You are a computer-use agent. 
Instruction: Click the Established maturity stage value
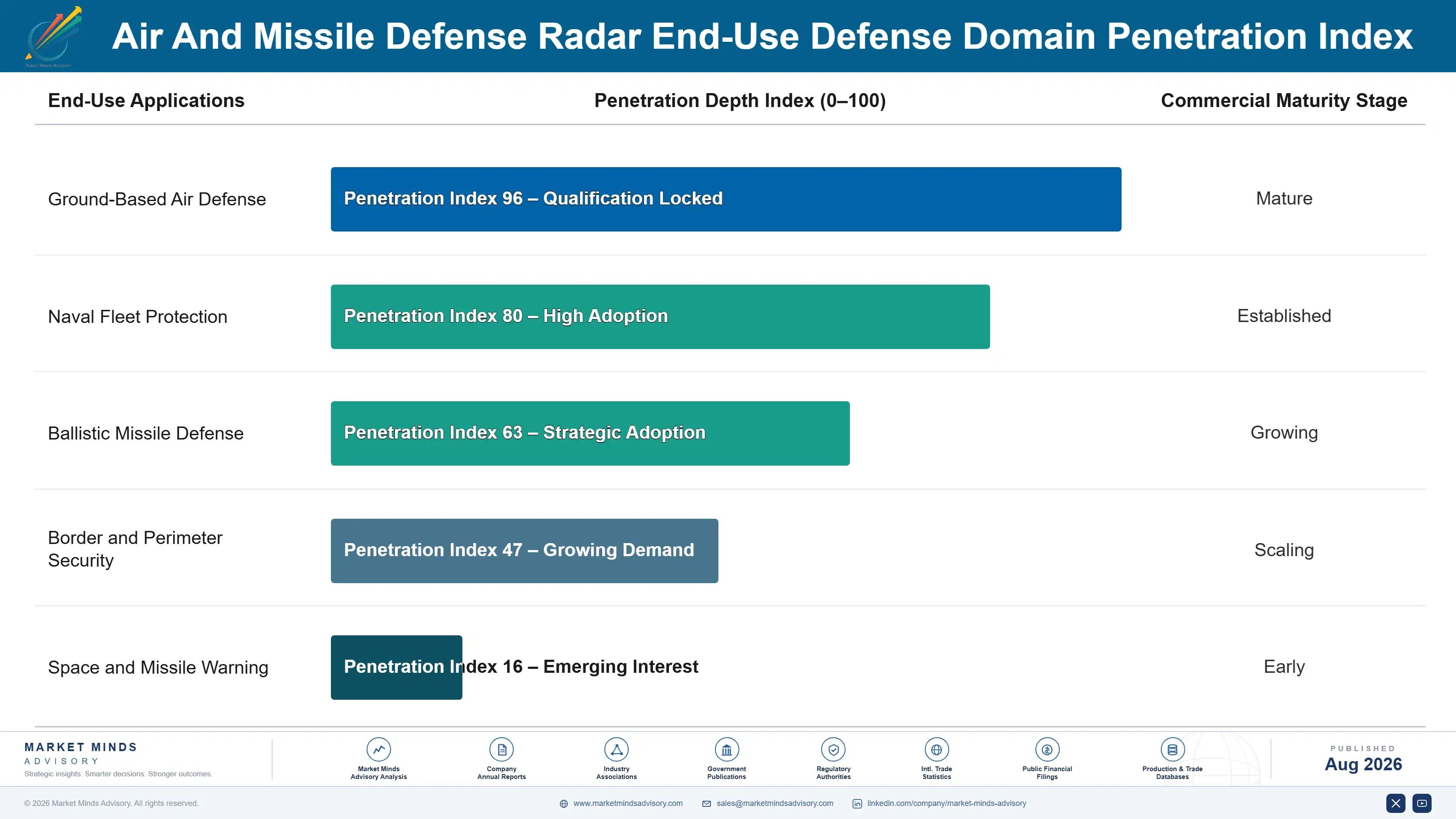click(x=1284, y=316)
